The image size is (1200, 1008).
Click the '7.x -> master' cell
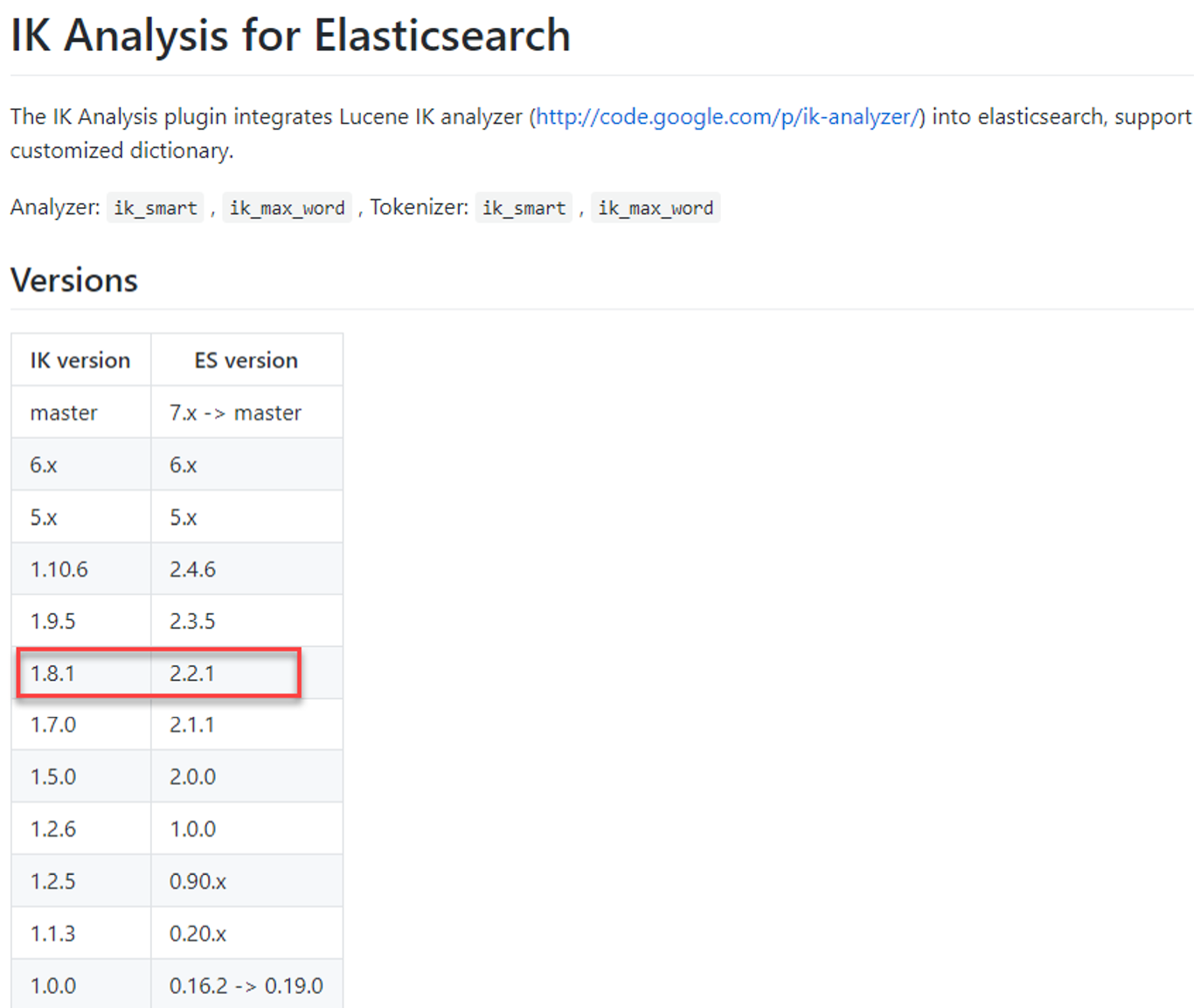246,413
